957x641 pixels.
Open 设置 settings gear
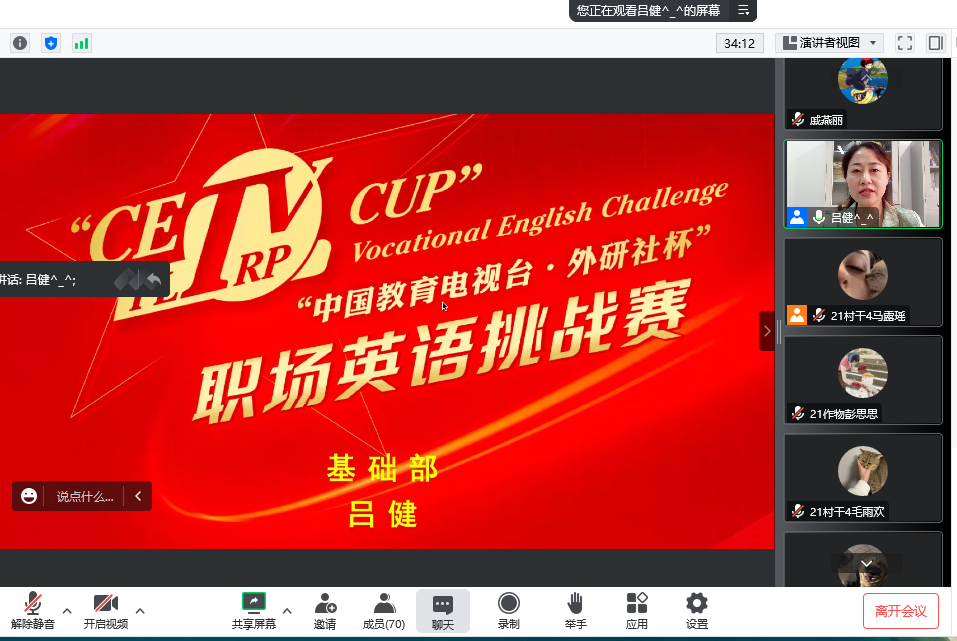697,610
